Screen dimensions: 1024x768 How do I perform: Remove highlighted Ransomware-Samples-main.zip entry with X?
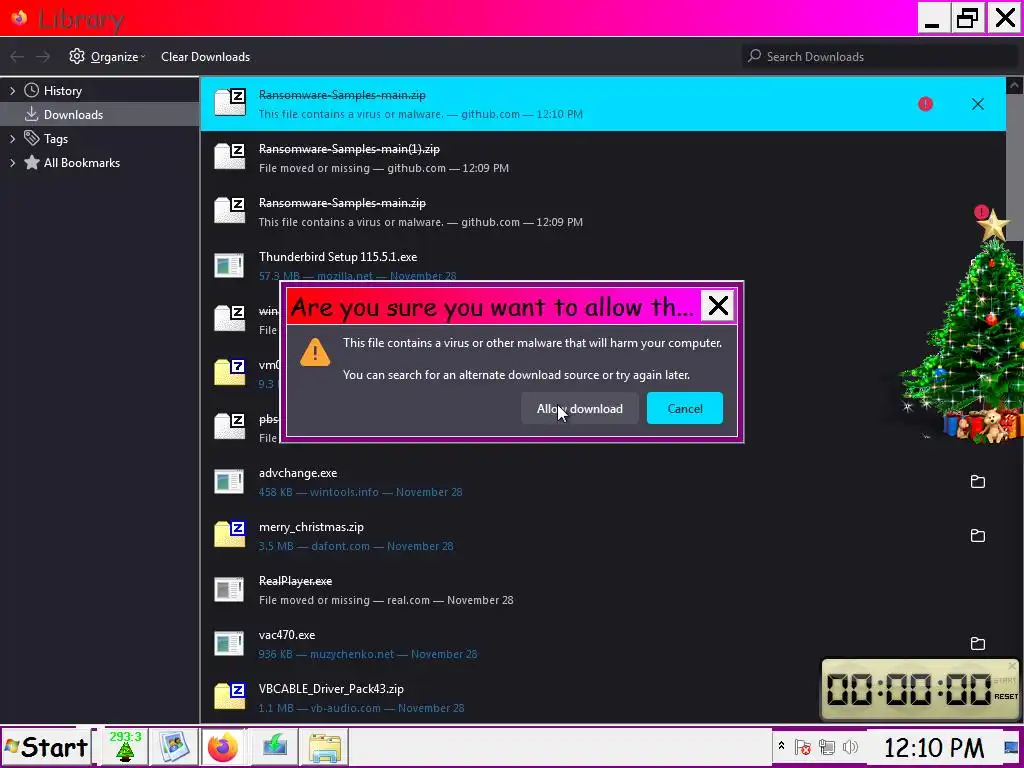coord(977,104)
